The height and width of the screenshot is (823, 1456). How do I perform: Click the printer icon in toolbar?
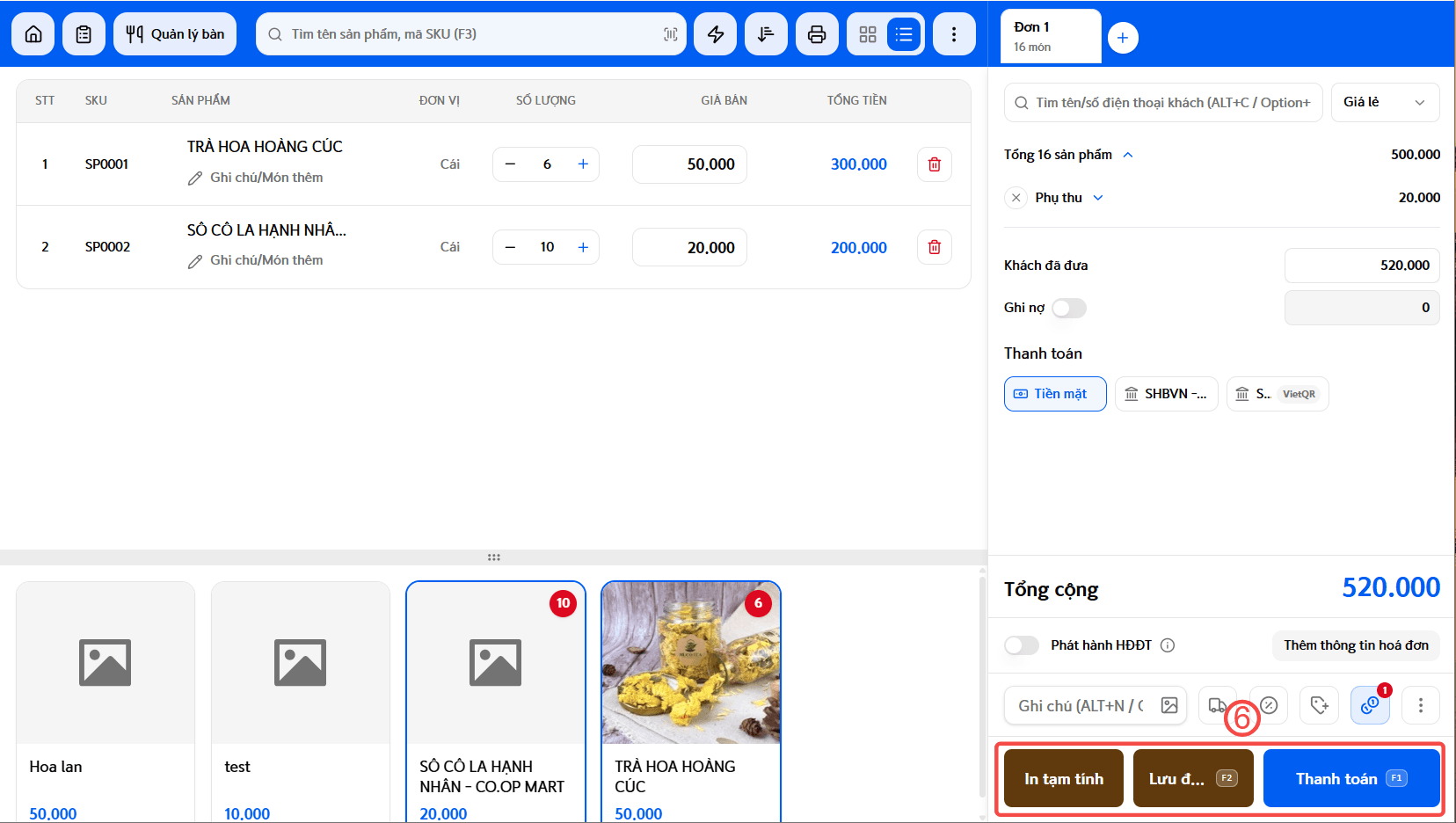817,34
